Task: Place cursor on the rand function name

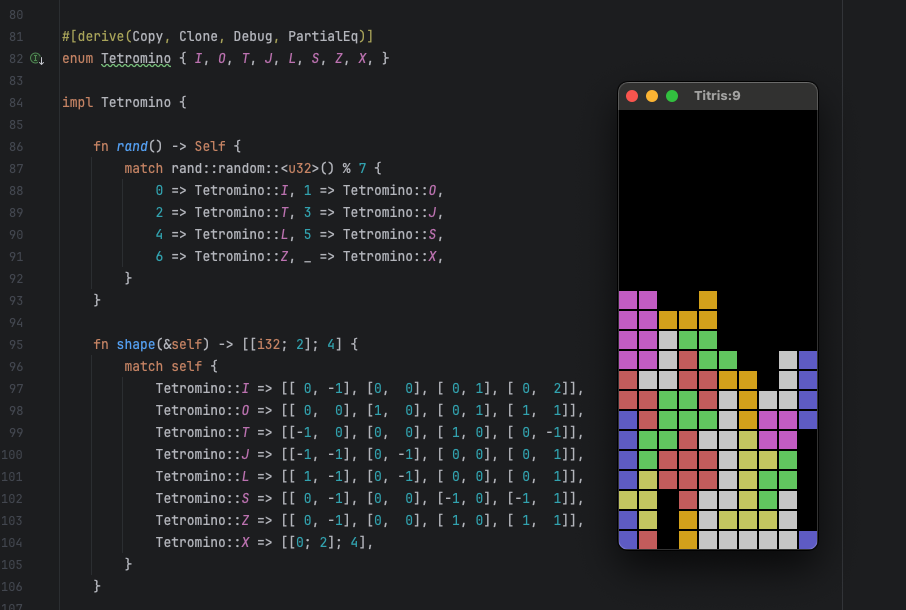Action: [132, 146]
